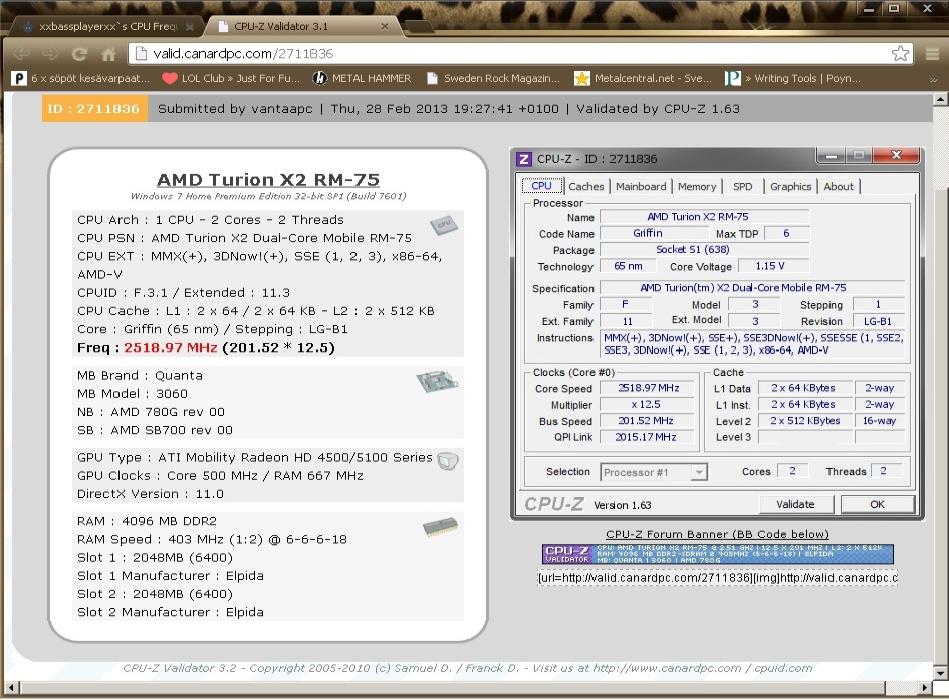
Task: Click the 'Slot 1 Manufacturer : Elpida' line
Action: (x=170, y=575)
